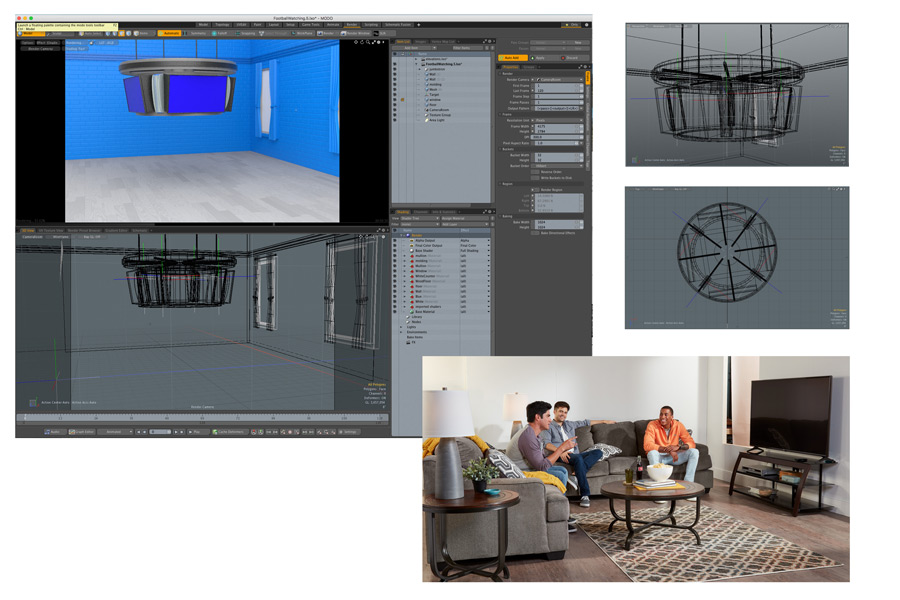Click the DPI slider field
This screenshot has height=600, width=900.
tap(559, 137)
